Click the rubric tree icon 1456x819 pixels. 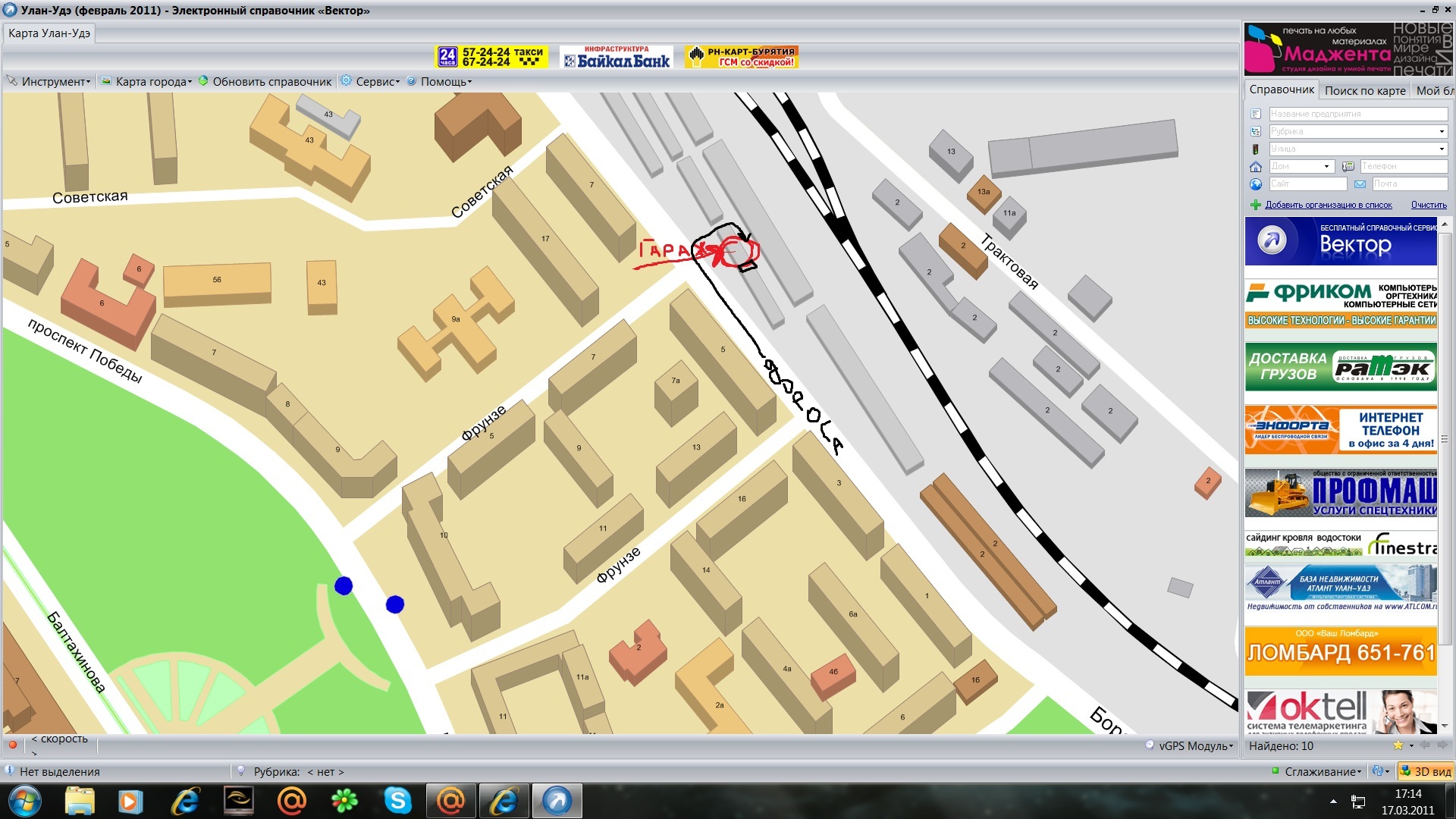coord(1256,132)
